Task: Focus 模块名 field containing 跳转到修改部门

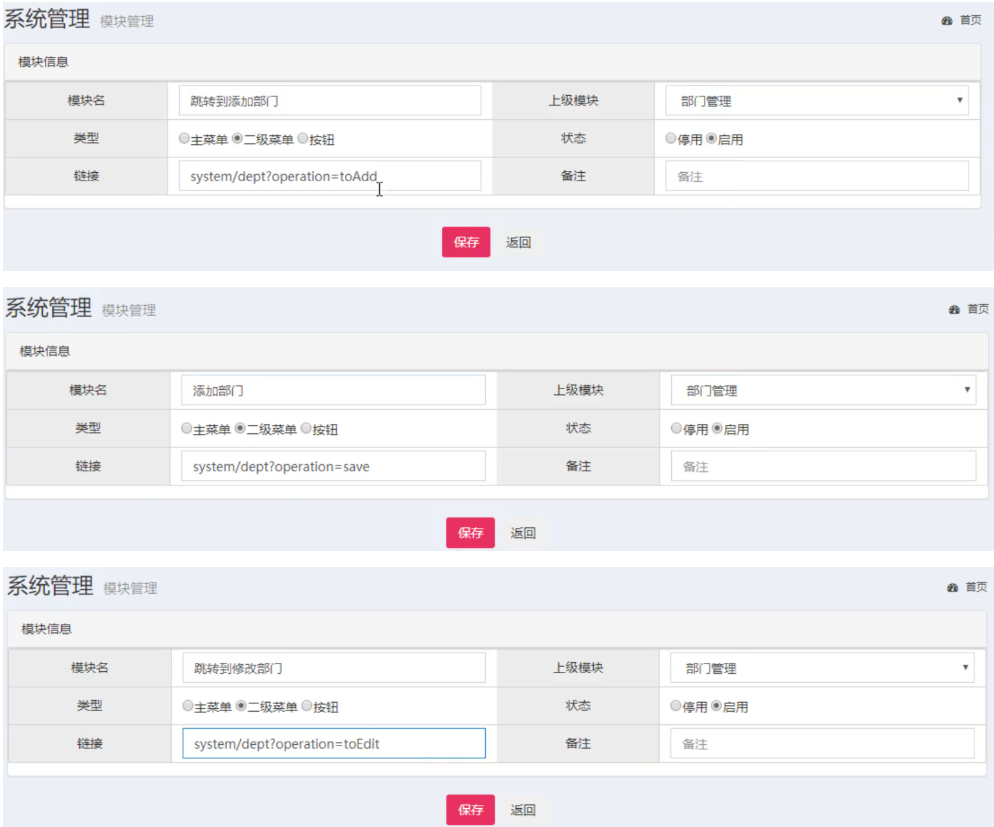Action: pyautogui.click(x=334, y=668)
